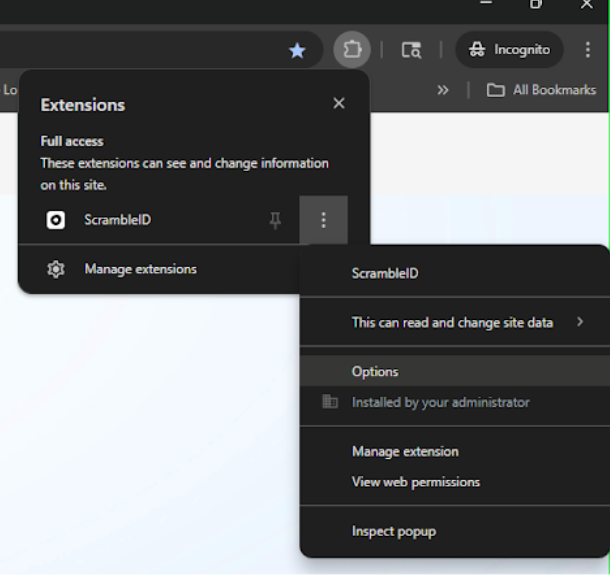
Task: Minimize the browser window
Action: point(486,3)
